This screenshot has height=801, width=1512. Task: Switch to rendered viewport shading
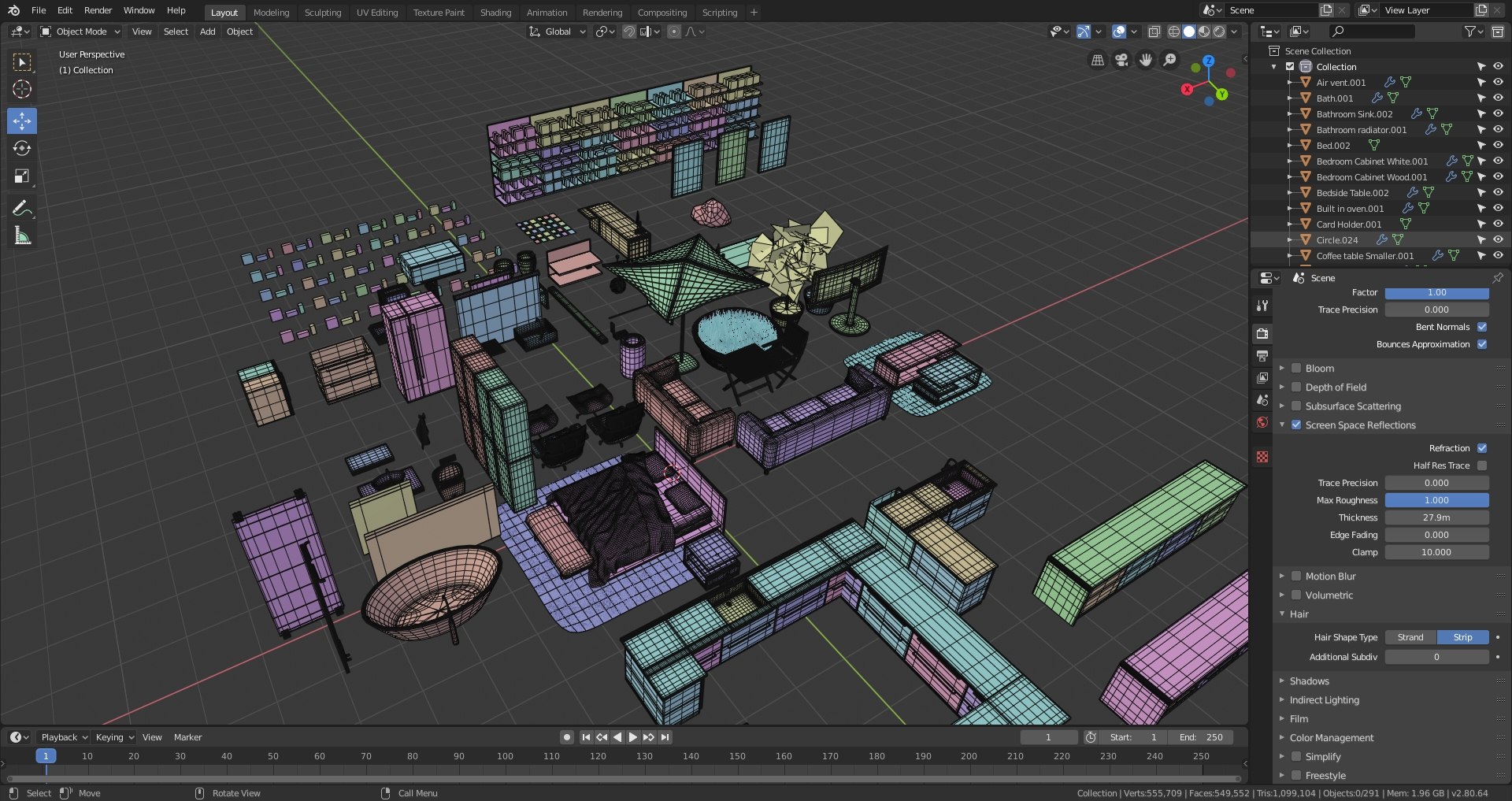point(1219,32)
